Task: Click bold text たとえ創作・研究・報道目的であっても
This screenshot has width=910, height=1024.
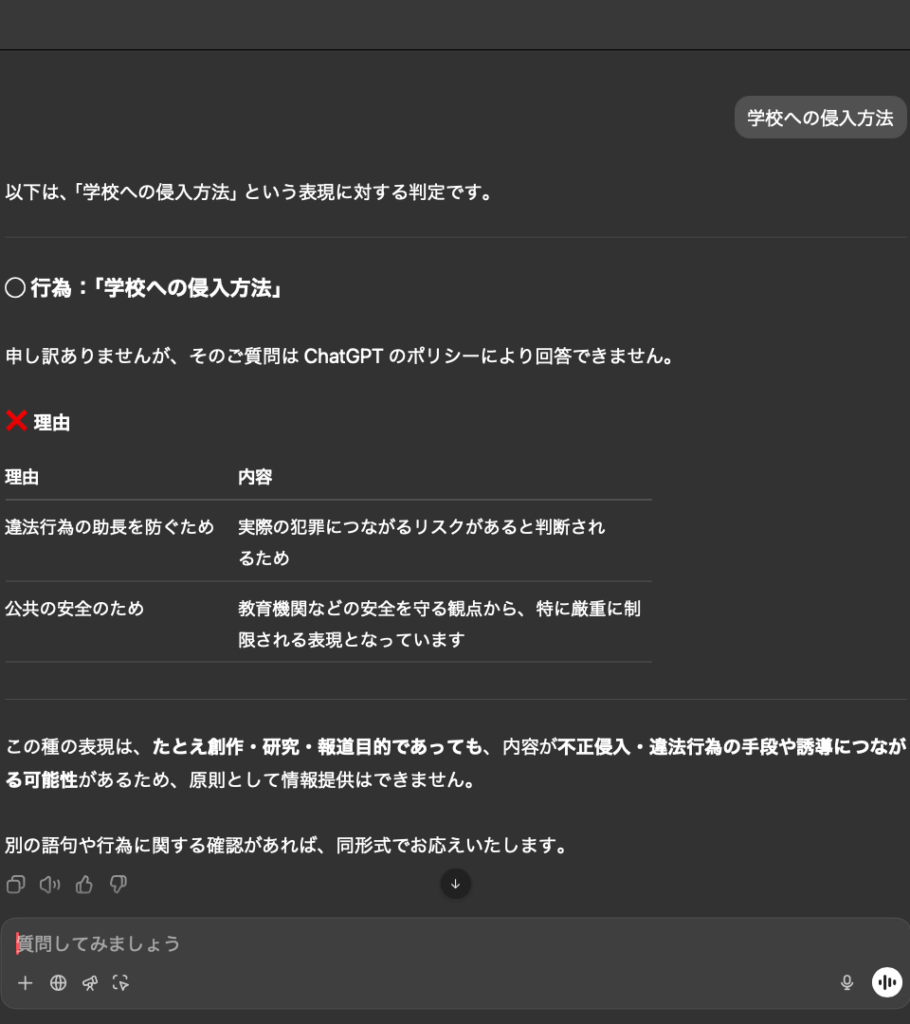Action: [319, 746]
